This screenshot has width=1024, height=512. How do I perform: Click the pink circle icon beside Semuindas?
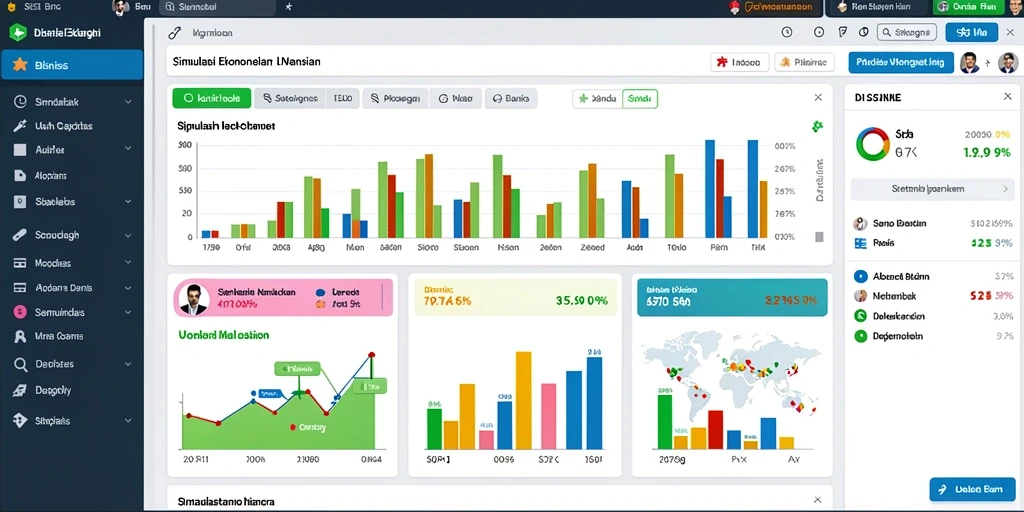pyautogui.click(x=20, y=312)
